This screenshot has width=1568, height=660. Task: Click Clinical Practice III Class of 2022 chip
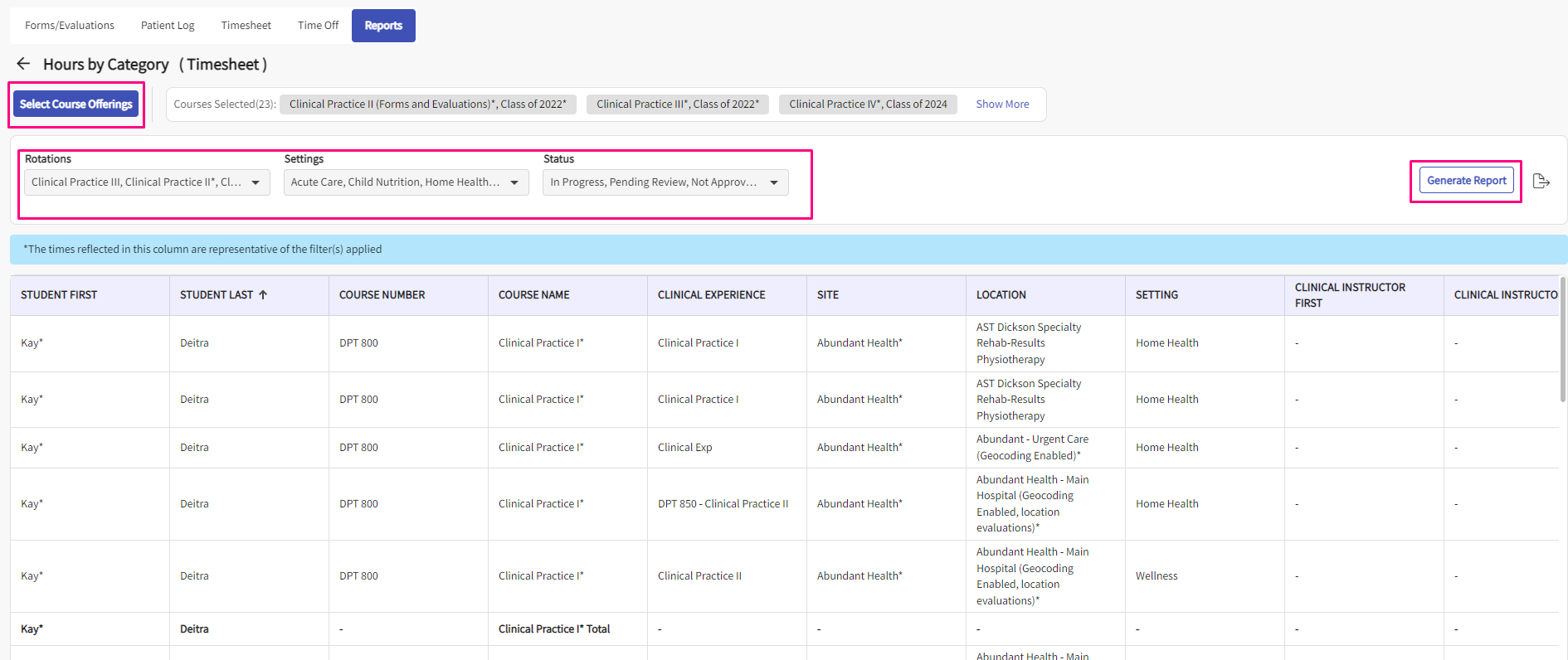pos(678,104)
